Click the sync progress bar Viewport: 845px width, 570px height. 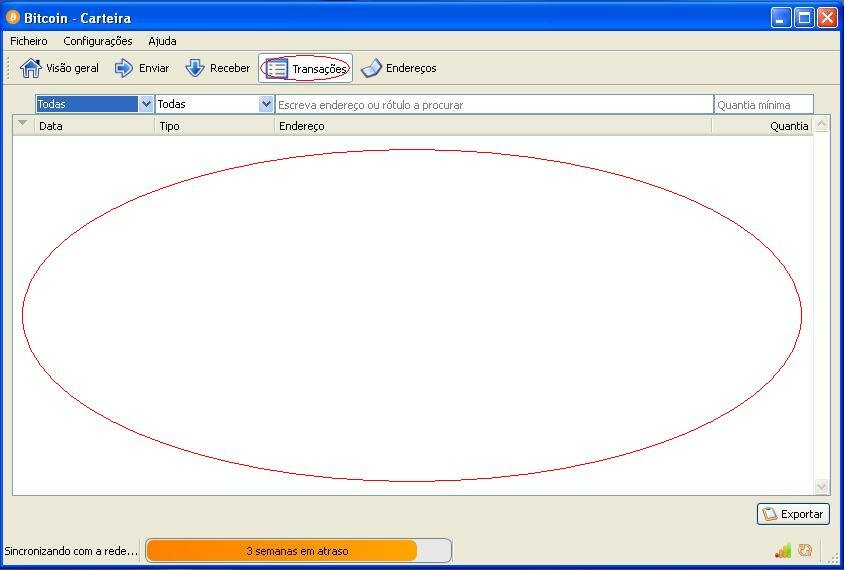(x=298, y=551)
